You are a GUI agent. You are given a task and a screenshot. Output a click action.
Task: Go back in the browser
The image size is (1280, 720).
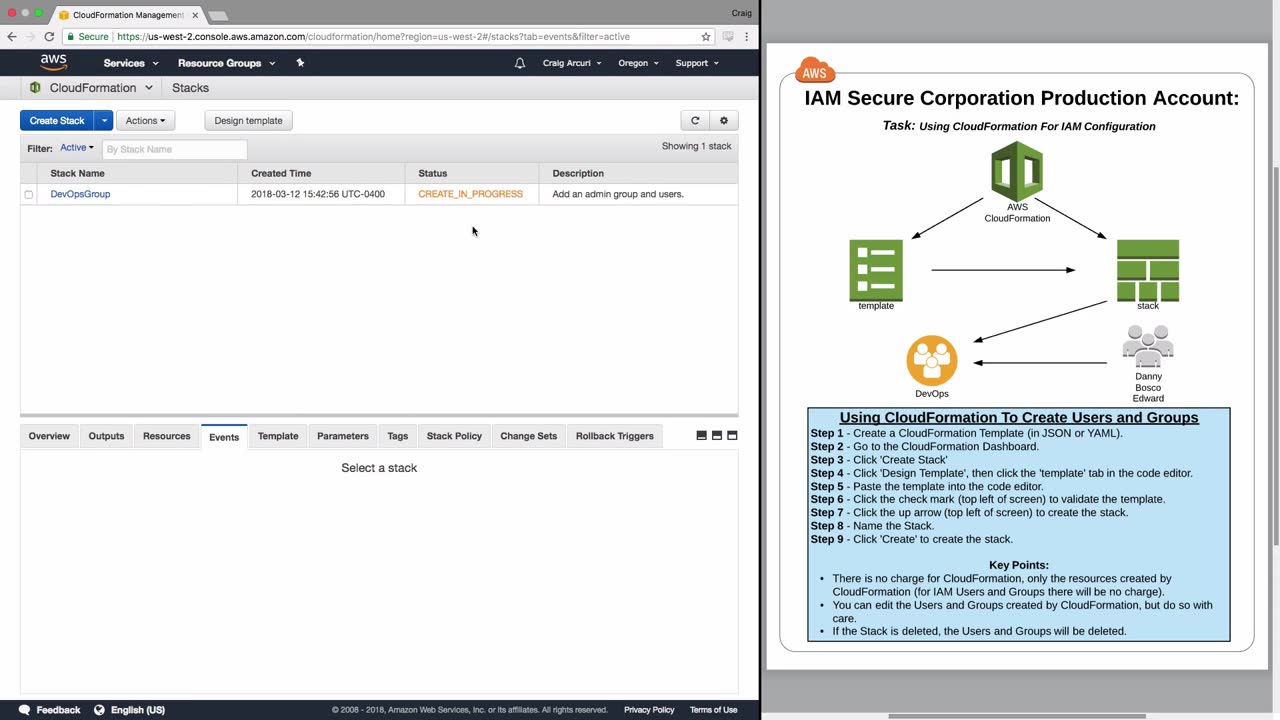tap(12, 37)
